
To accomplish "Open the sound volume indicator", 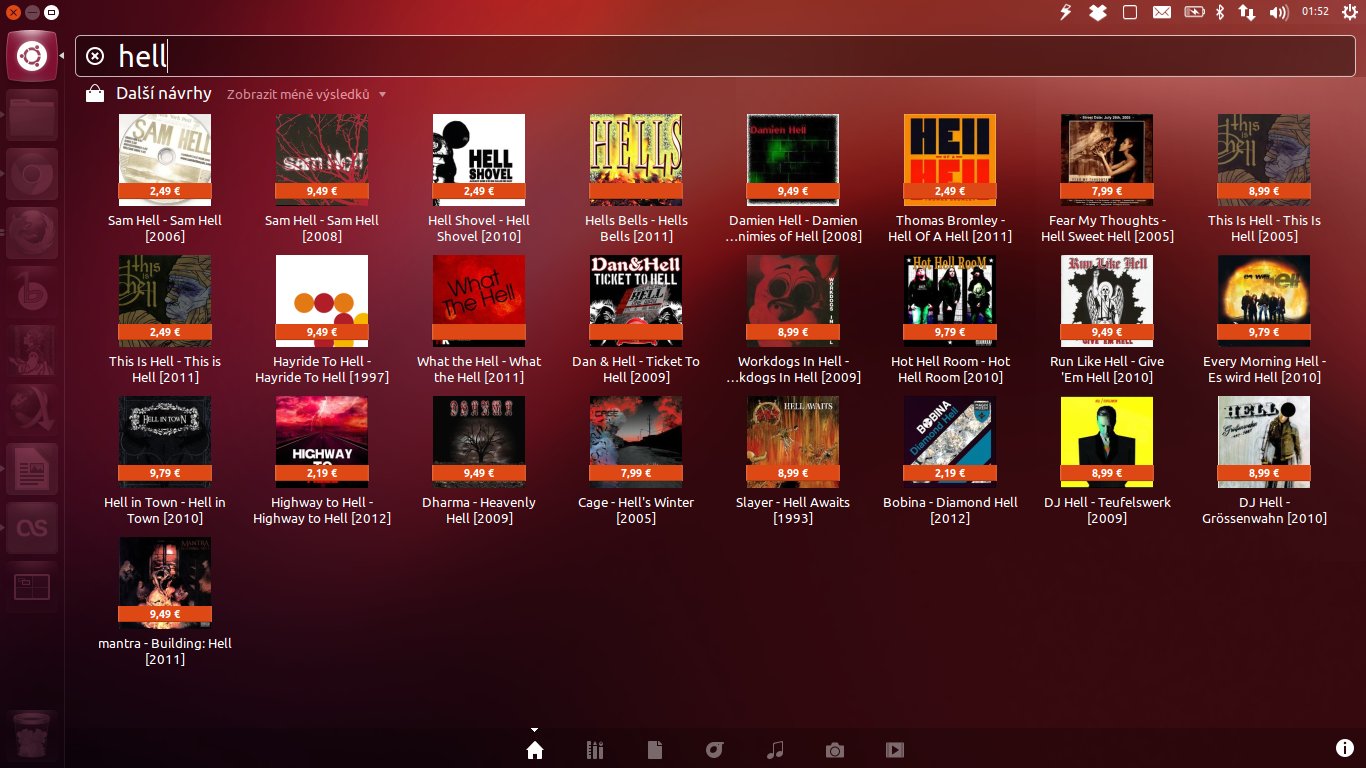I will pyautogui.click(x=1279, y=12).
